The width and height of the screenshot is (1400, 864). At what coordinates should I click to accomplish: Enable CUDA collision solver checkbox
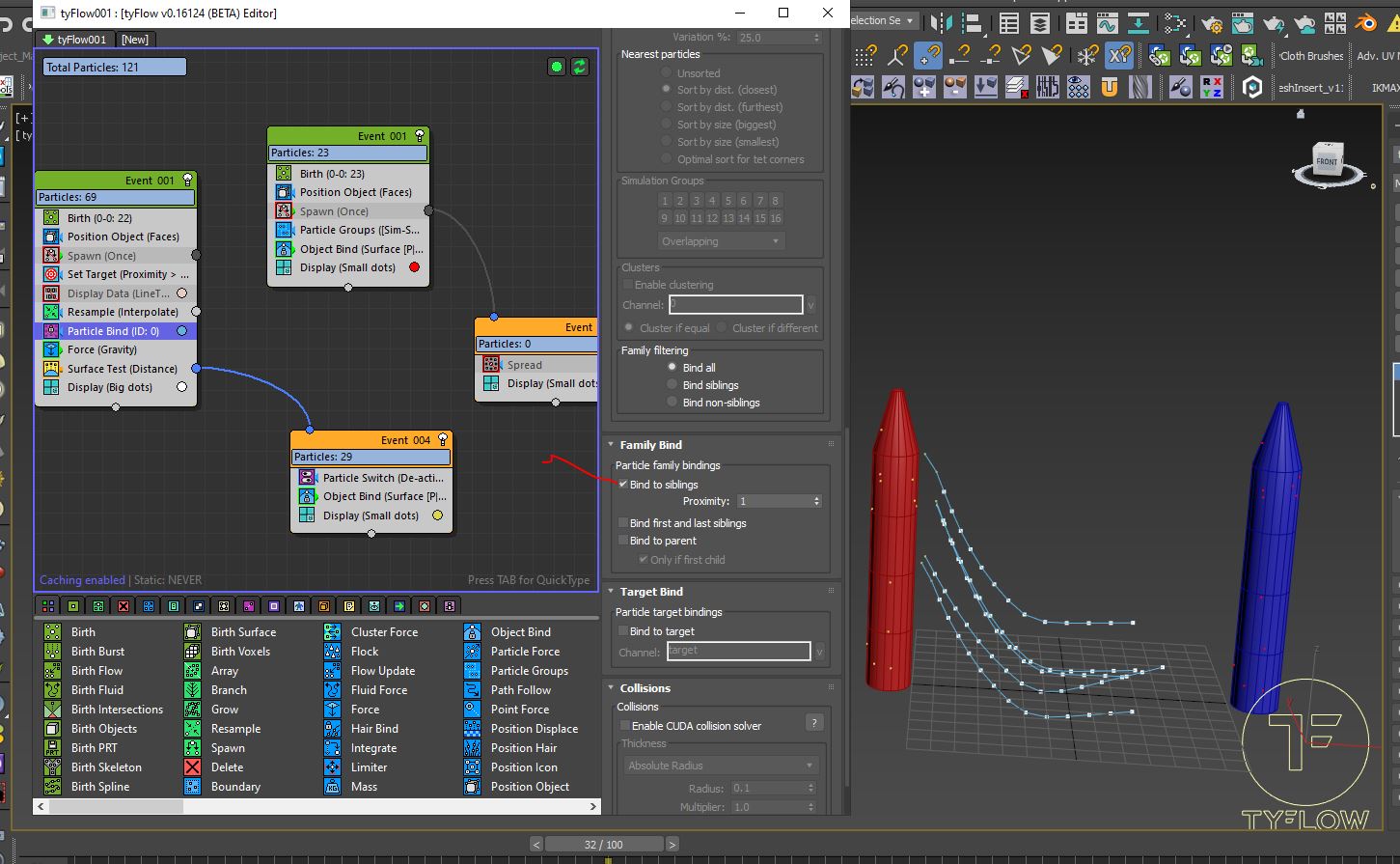pyautogui.click(x=624, y=726)
